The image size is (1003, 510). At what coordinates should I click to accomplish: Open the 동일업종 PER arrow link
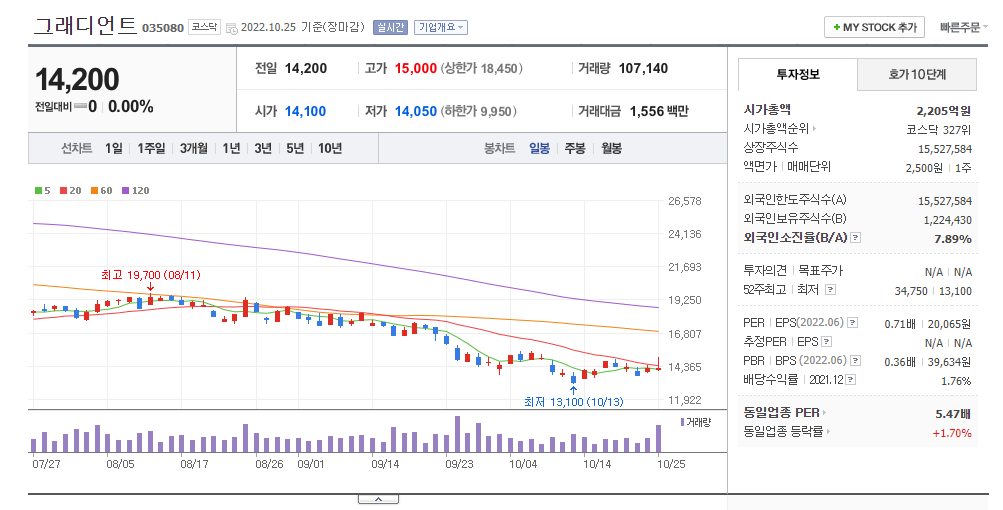click(785, 413)
